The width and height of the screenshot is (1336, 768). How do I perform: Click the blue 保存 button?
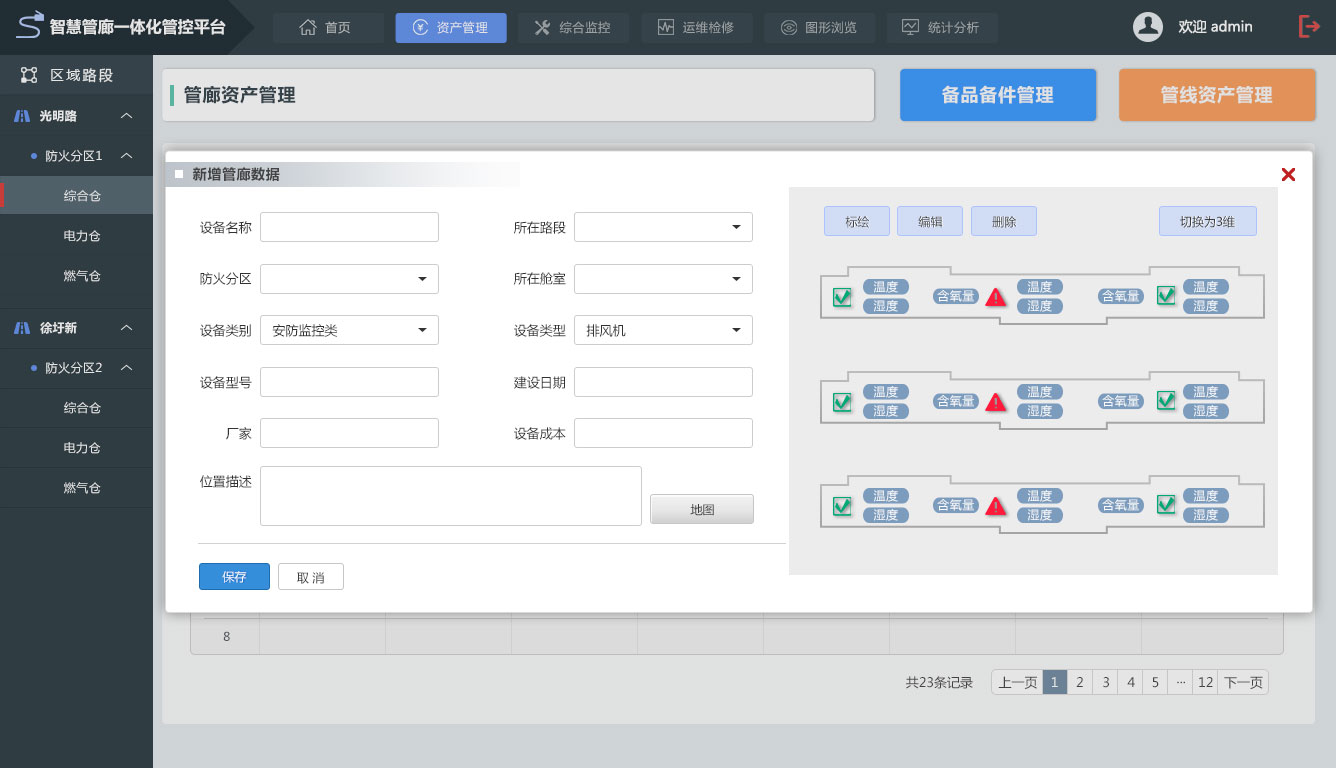coord(234,577)
